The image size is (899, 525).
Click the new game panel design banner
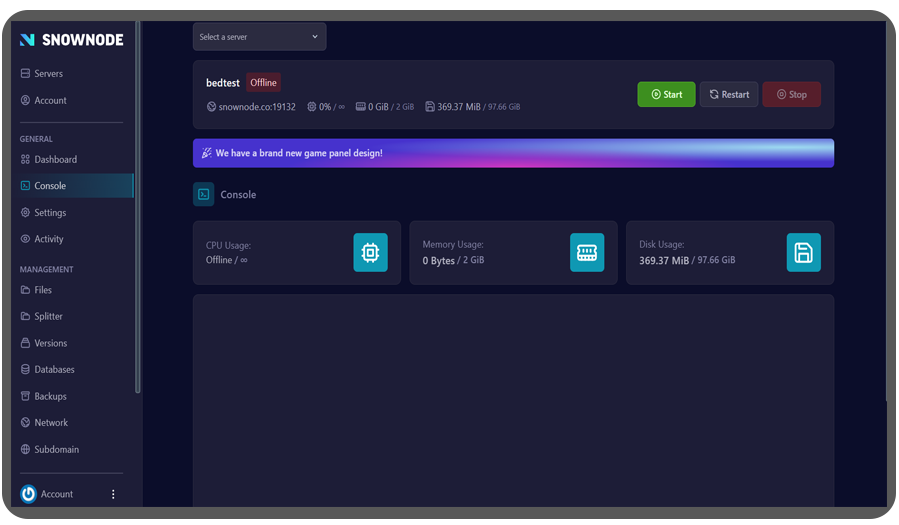click(x=513, y=153)
